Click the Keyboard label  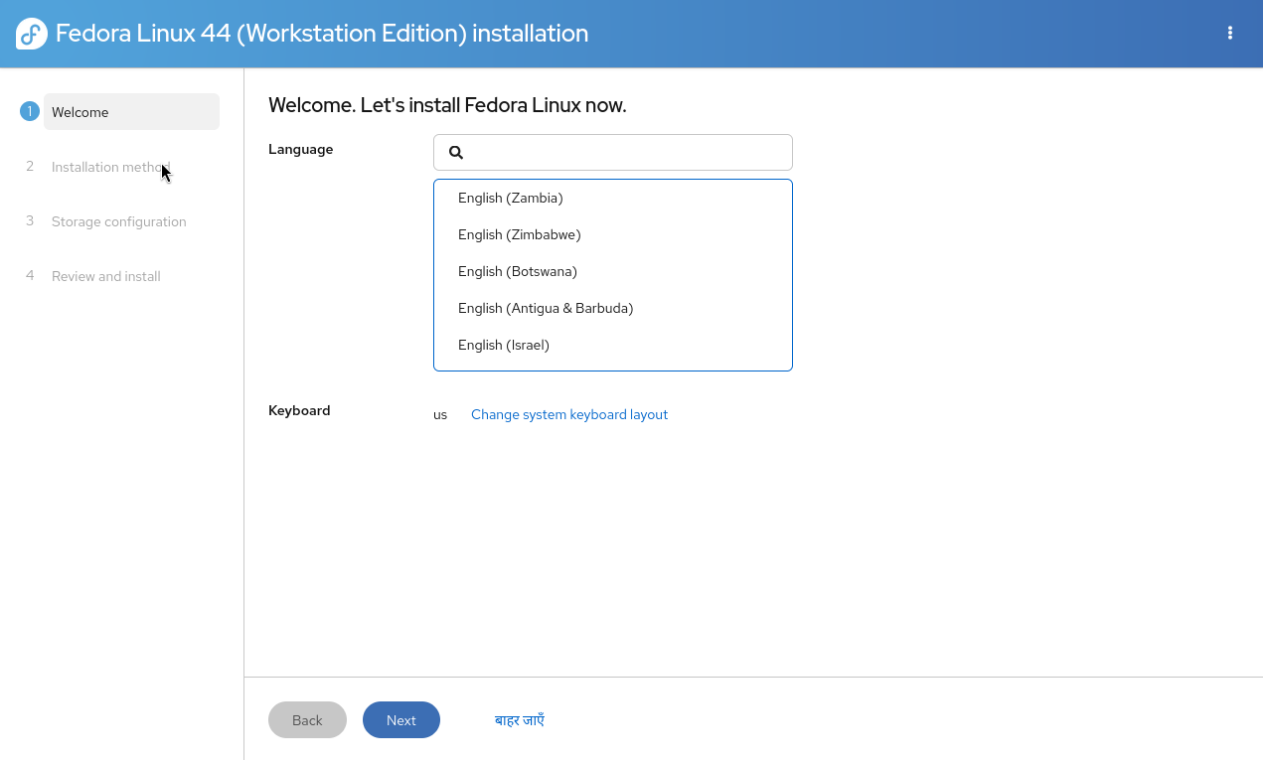click(299, 410)
